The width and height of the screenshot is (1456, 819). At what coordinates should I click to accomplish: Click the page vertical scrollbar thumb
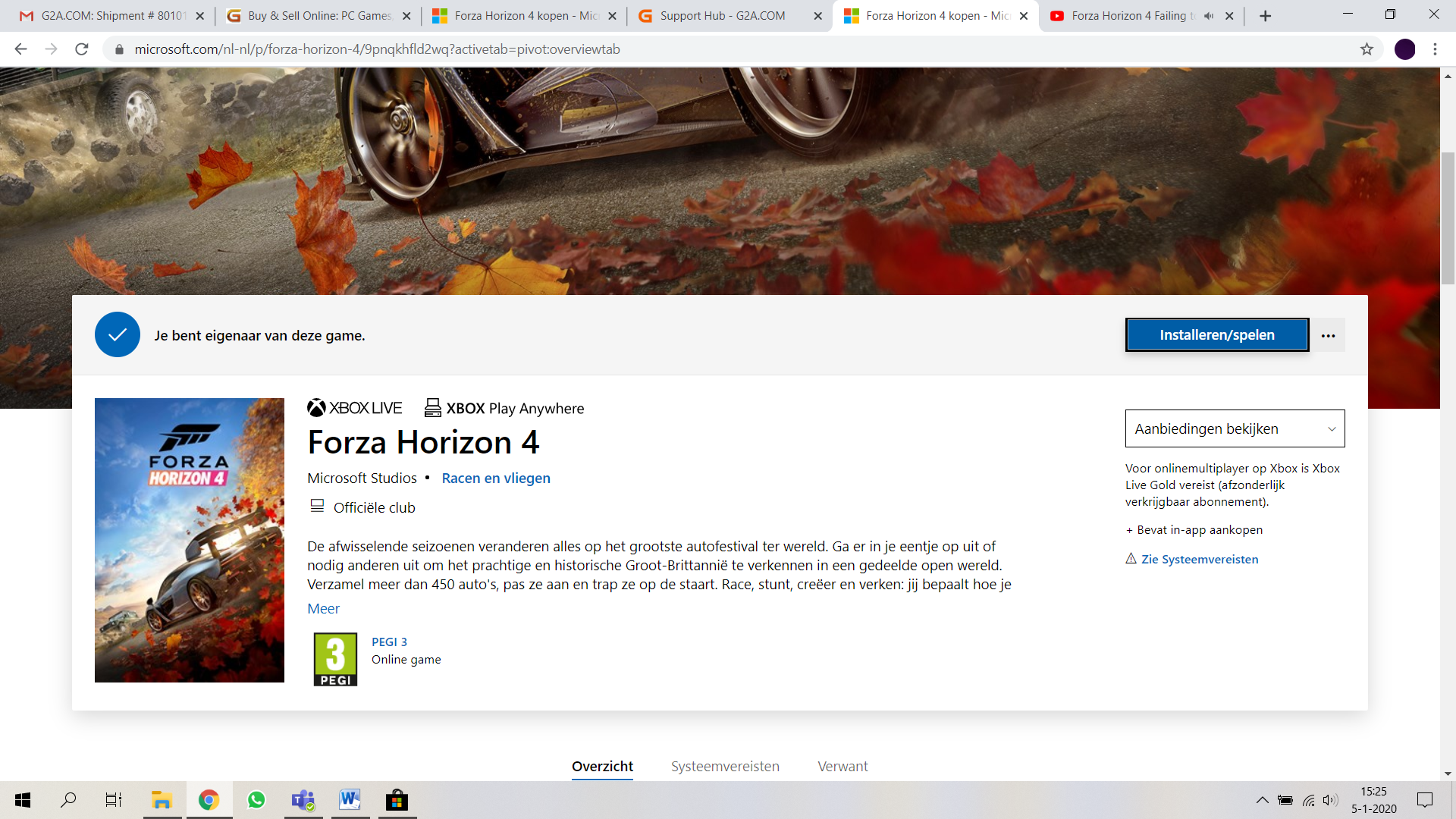coord(1448,218)
